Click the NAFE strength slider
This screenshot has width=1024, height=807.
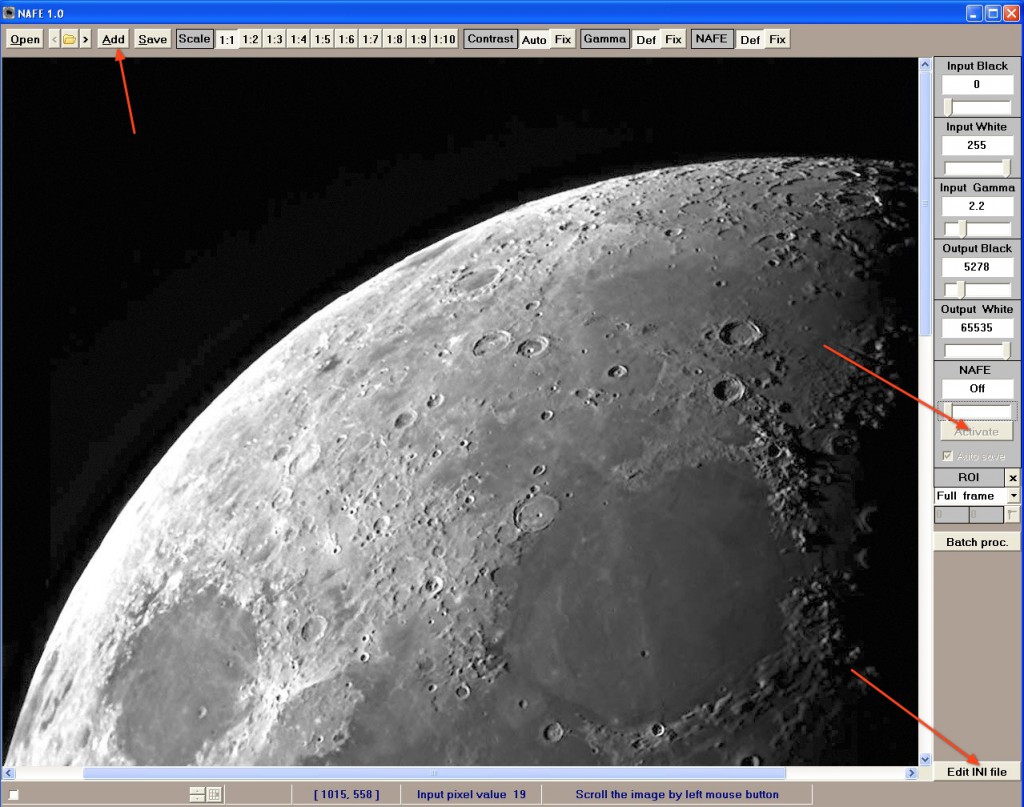[977, 411]
